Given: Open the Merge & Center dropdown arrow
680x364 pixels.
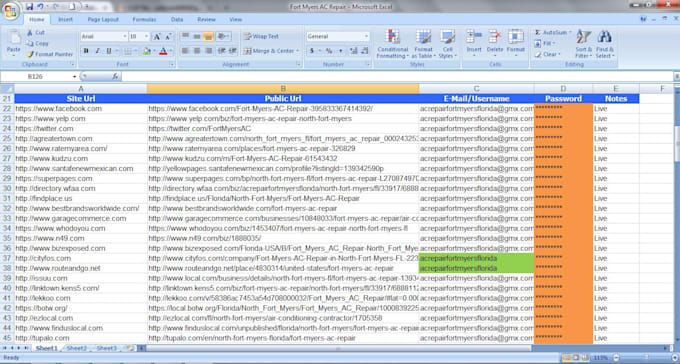Looking at the screenshot, I should [298, 51].
